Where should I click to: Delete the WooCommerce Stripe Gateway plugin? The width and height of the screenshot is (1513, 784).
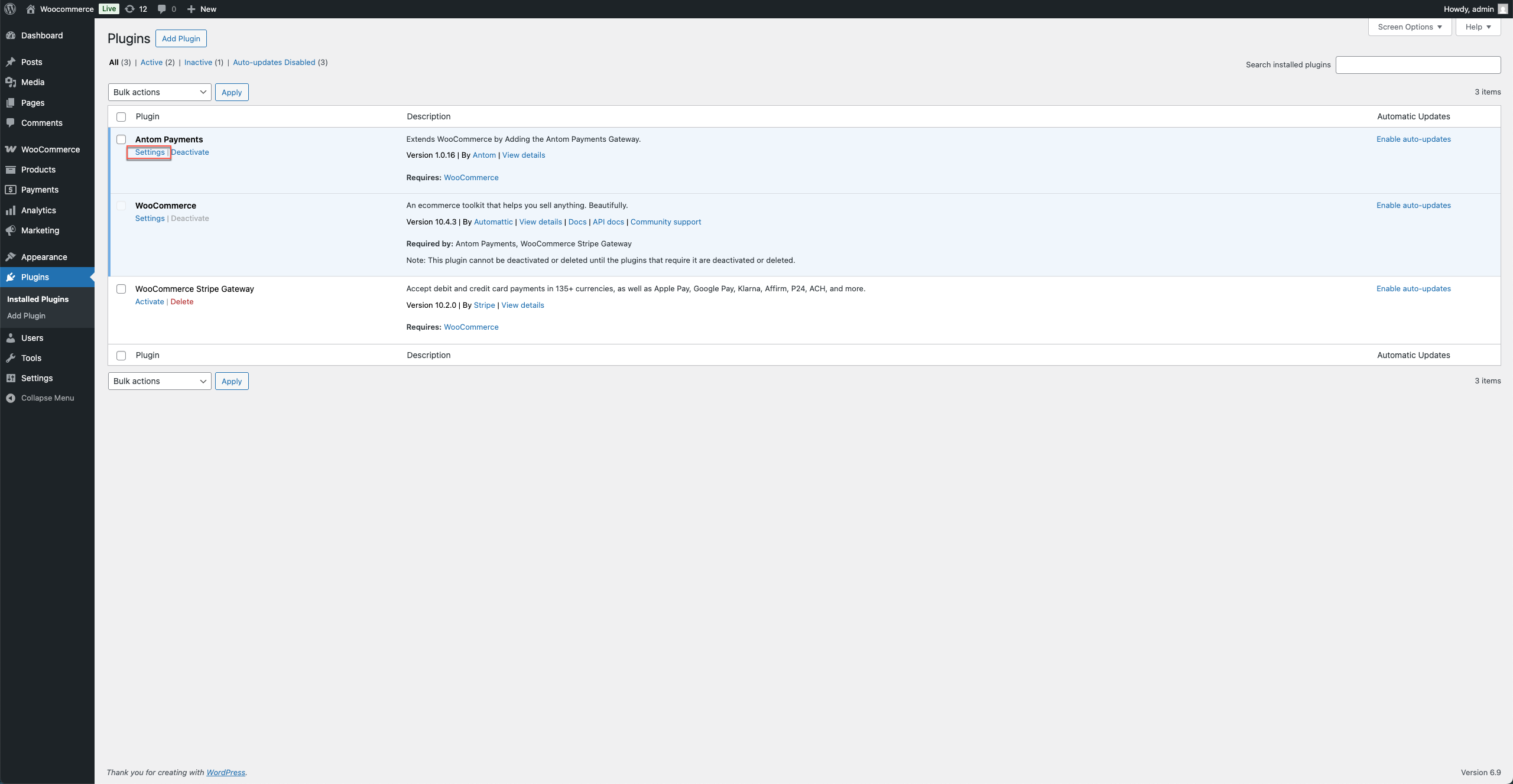[x=182, y=301]
